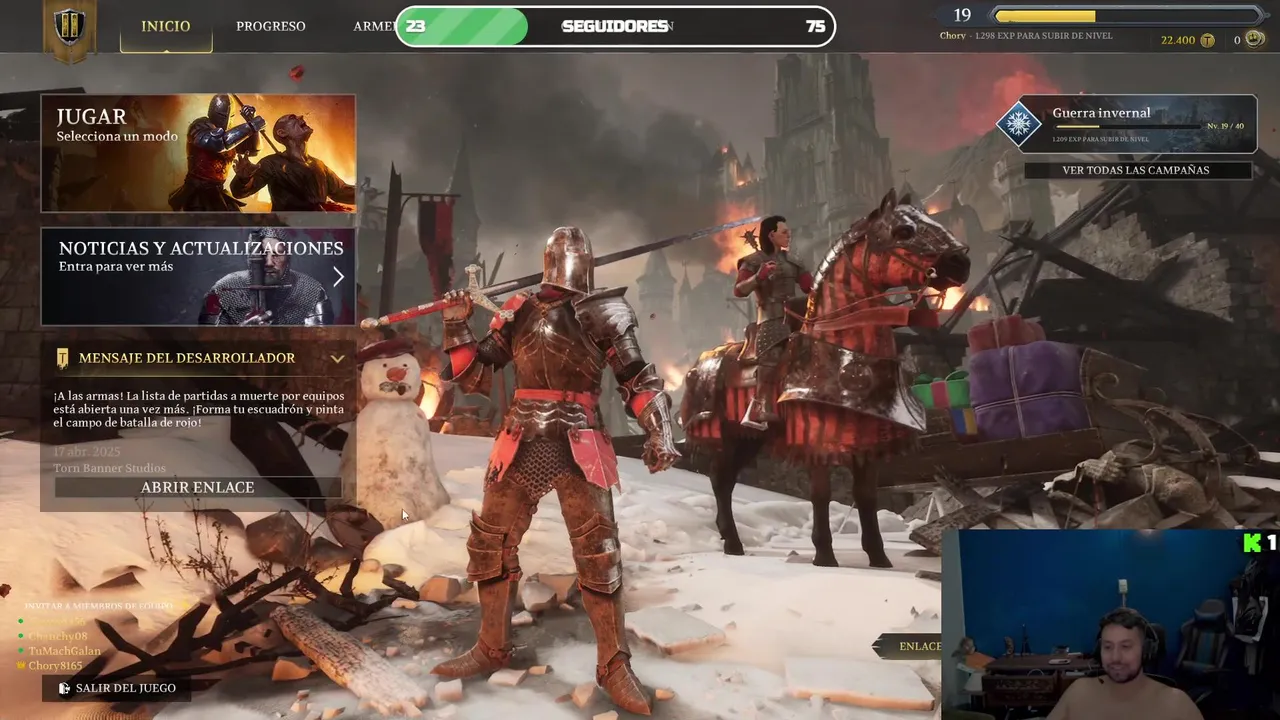Select party leader Chory8165
Screen dimensions: 1280x720
tap(55, 665)
